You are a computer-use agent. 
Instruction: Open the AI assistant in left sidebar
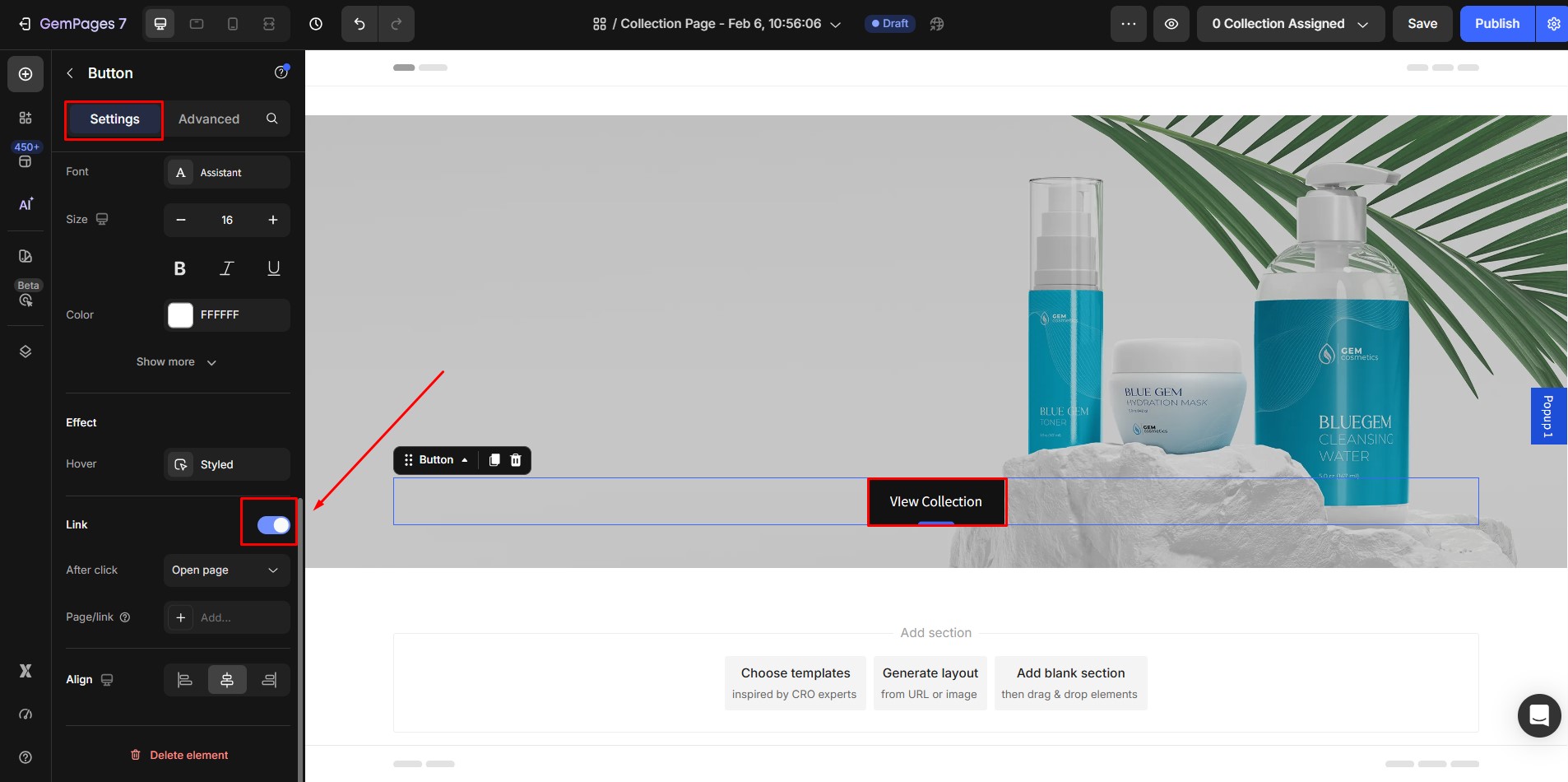[26, 204]
